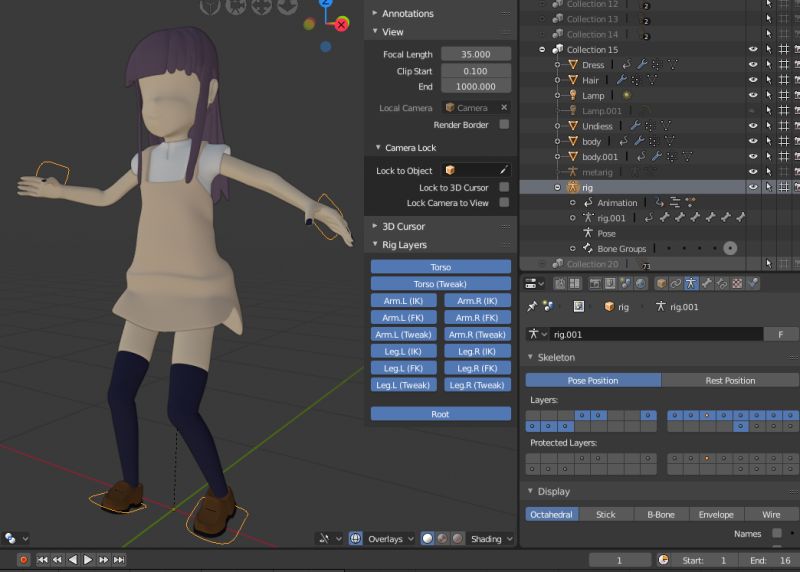This screenshot has width=800, height=572.
Task: Open the Bone properties tab
Action: pyautogui.click(x=707, y=283)
